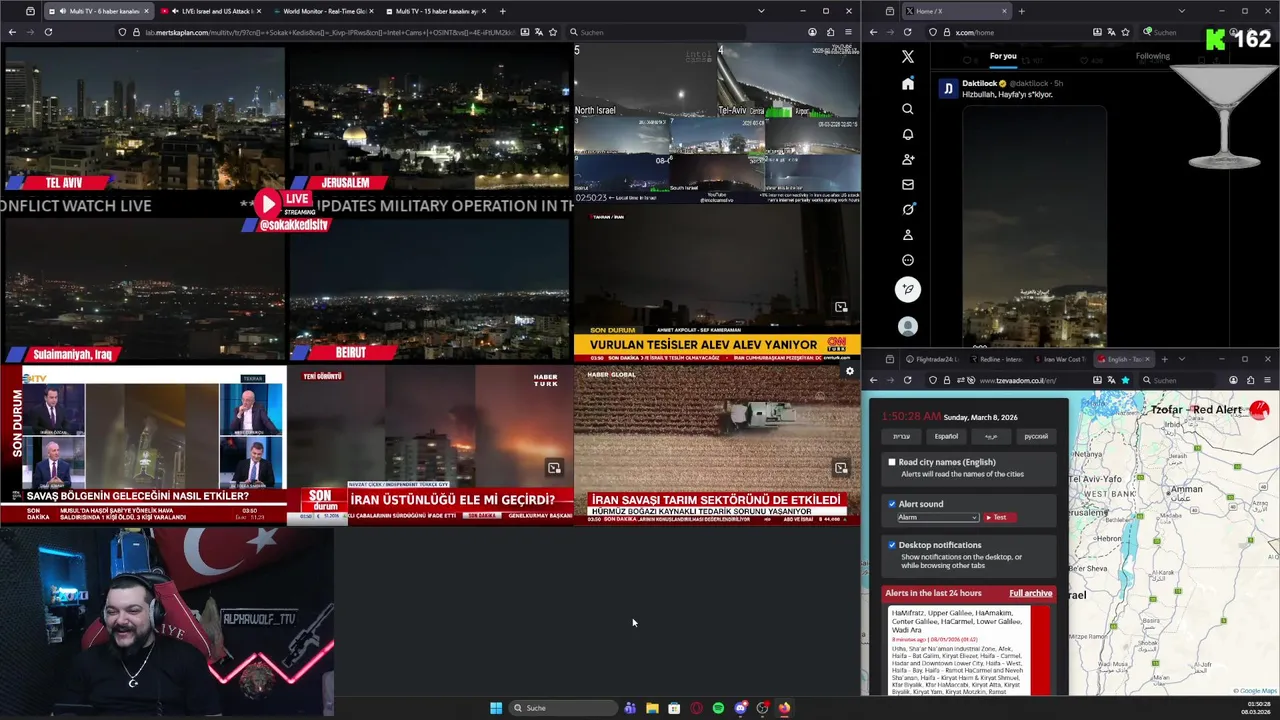Reload the Multi TV browser page
Image resolution: width=1280 pixels, height=720 pixels.
[x=48, y=32]
